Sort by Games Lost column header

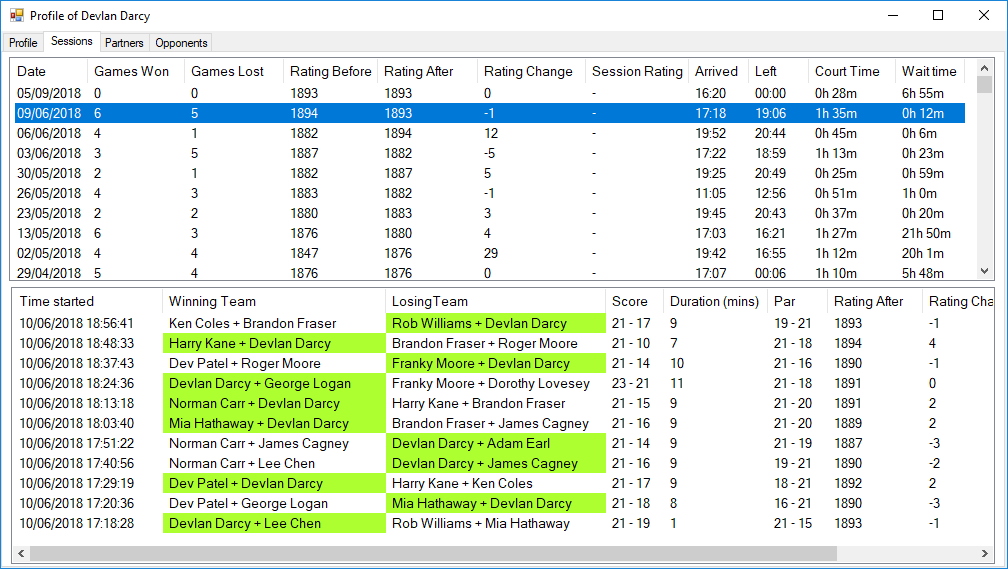234,71
